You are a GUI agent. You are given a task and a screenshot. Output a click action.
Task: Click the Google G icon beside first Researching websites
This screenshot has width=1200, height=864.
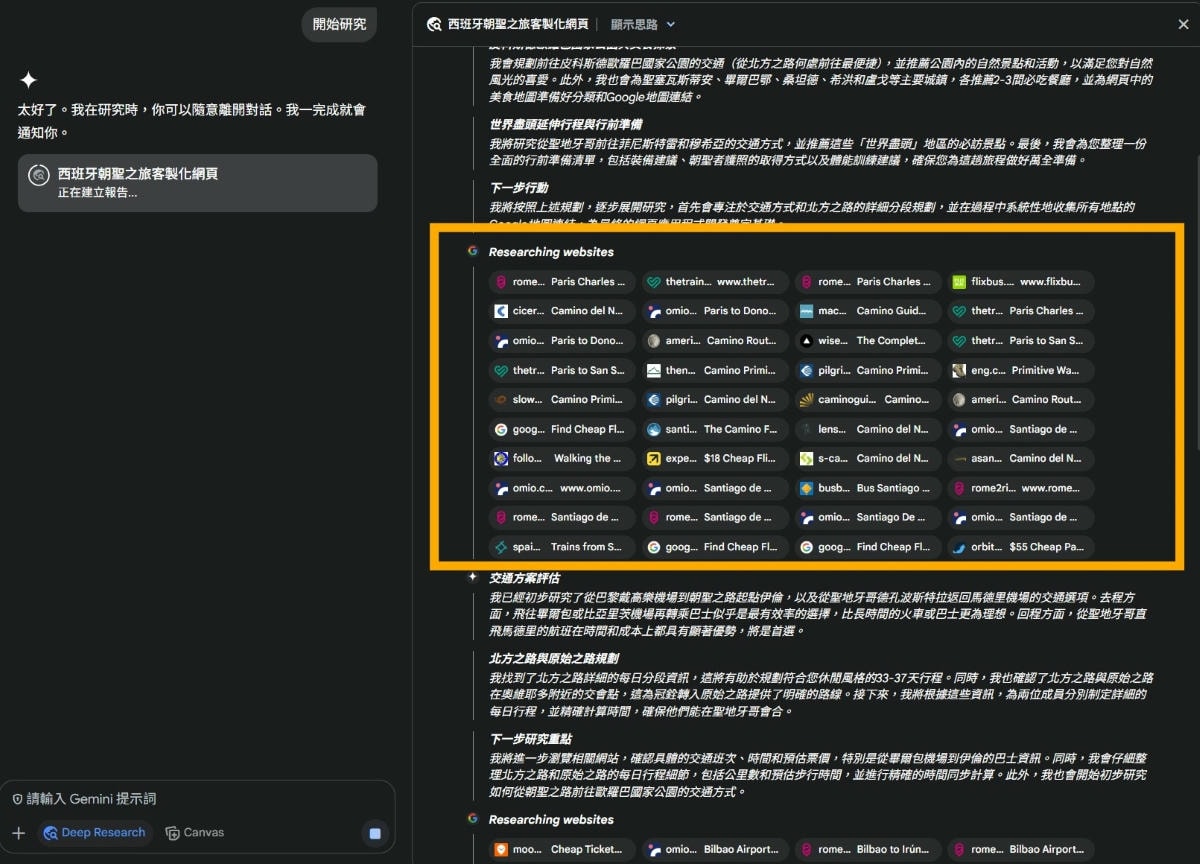pyautogui.click(x=473, y=251)
